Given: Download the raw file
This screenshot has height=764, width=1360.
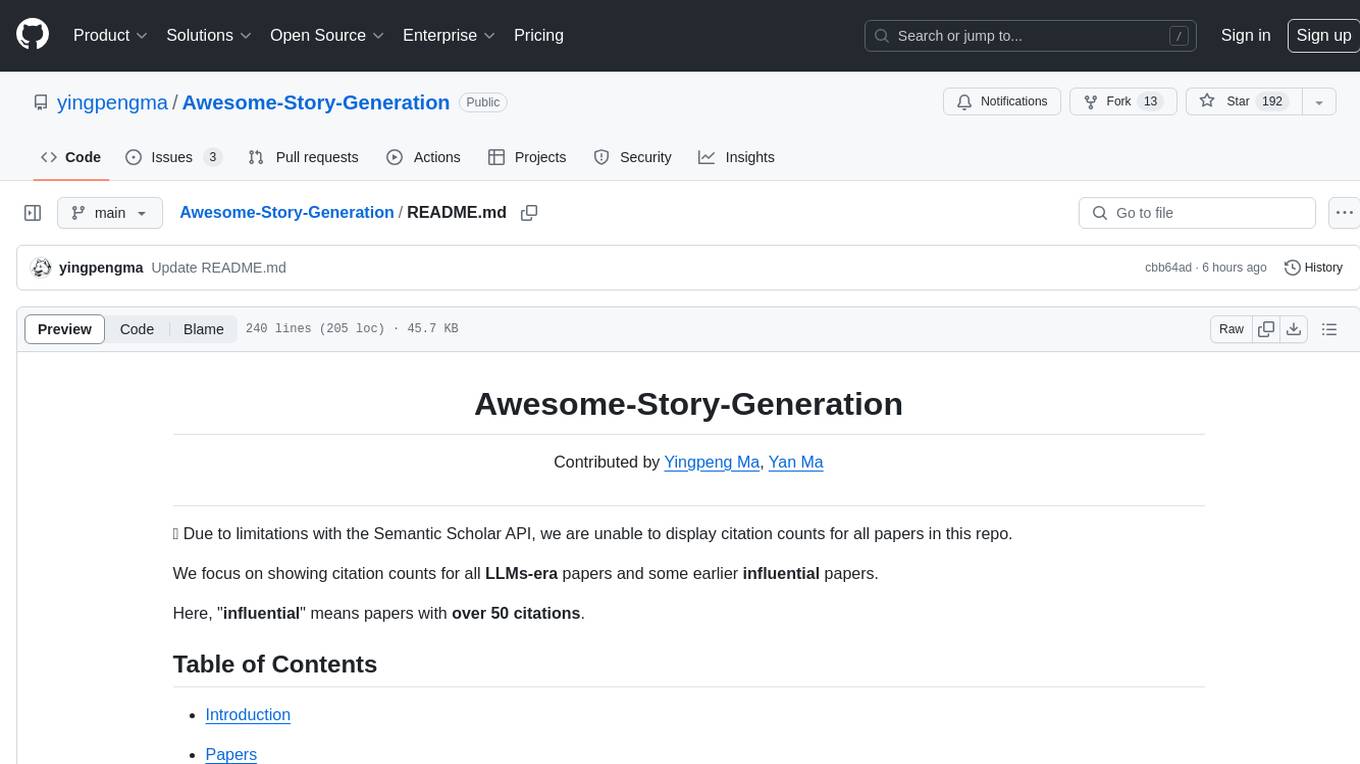Looking at the screenshot, I should pyautogui.click(x=1294, y=329).
